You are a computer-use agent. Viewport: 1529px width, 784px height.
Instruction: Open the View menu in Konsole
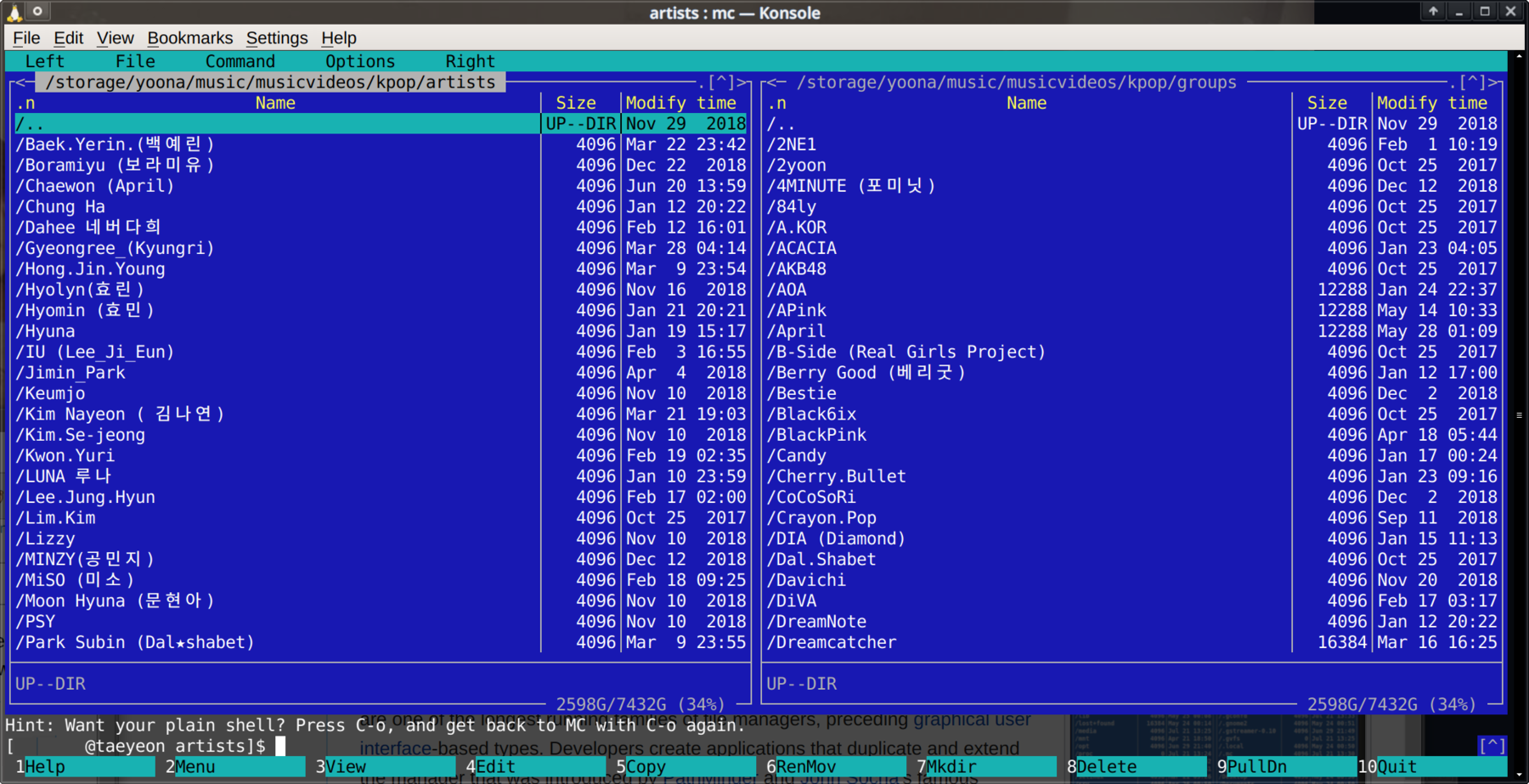pyautogui.click(x=115, y=38)
